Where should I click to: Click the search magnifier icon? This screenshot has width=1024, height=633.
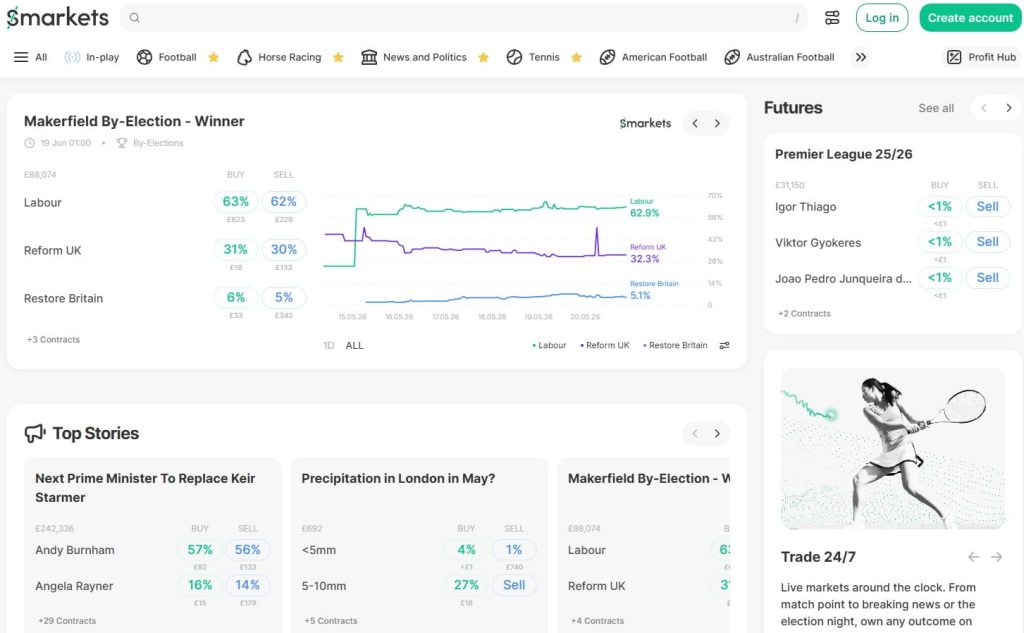pos(135,18)
